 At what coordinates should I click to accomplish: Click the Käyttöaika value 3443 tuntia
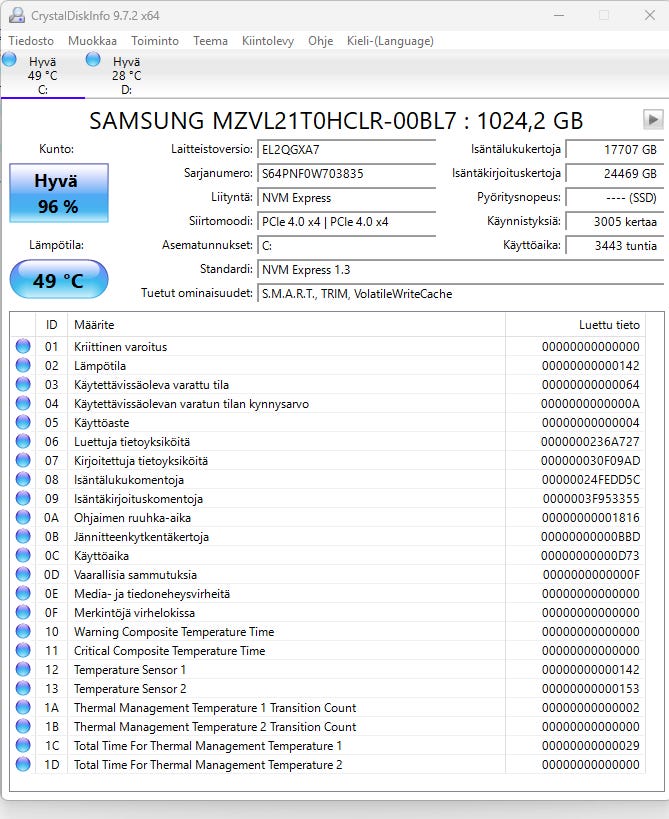(615, 245)
